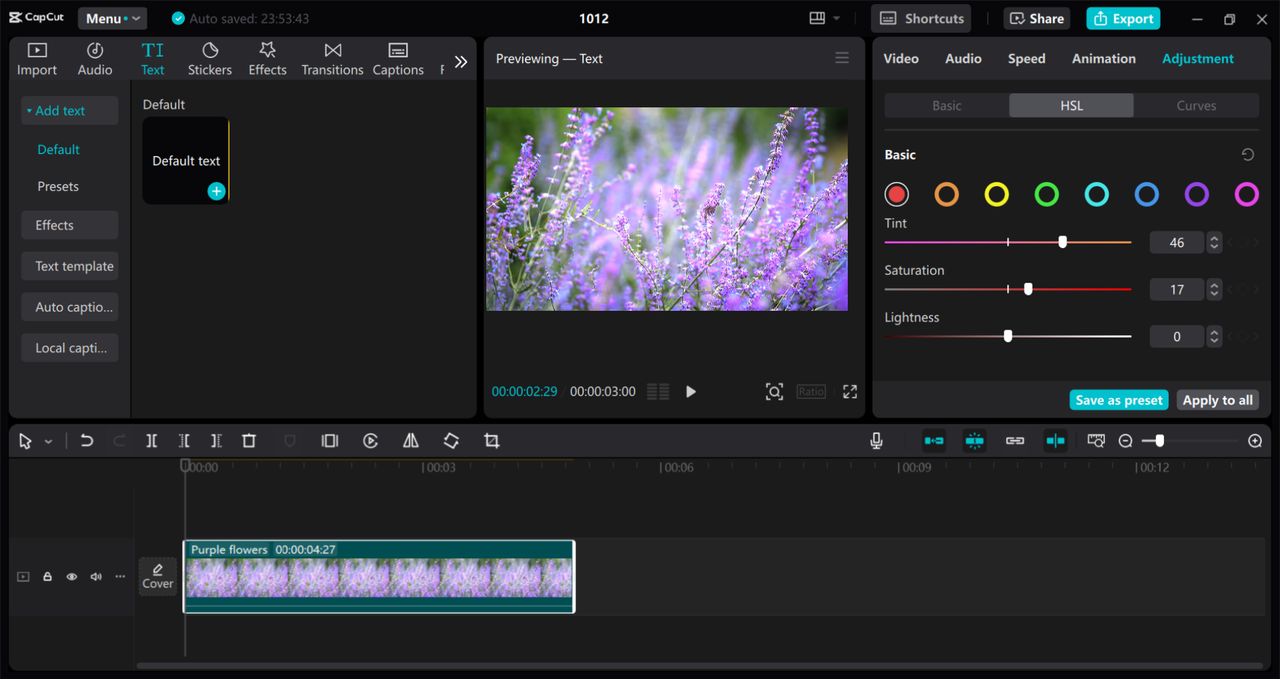The width and height of the screenshot is (1280, 679).
Task: Select the red HSL color circle
Action: [x=897, y=194]
